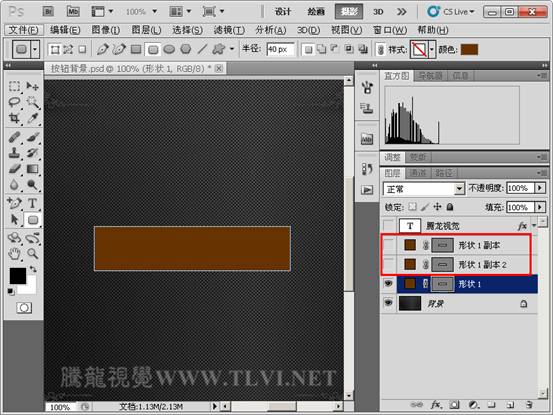Swap foreground and background colors
This screenshot has width=553, height=415.
coord(33,269)
